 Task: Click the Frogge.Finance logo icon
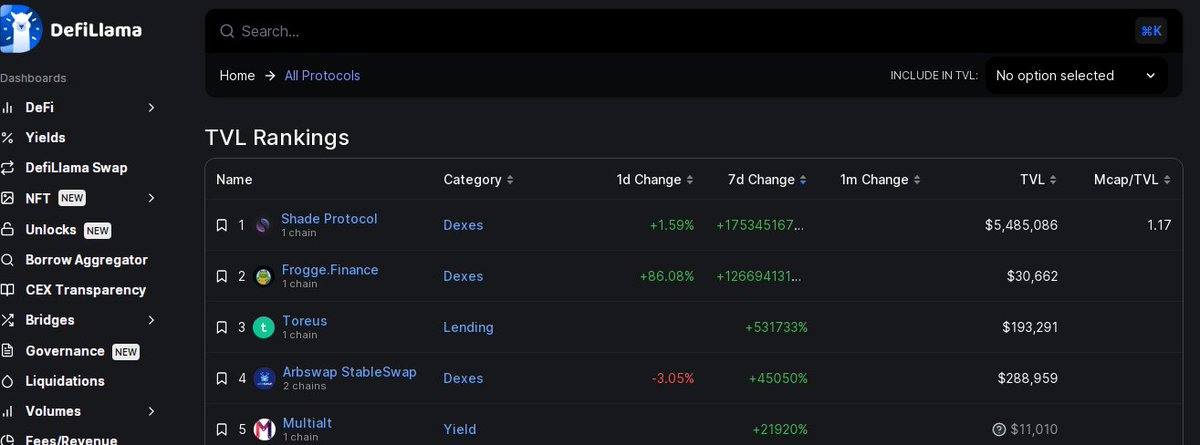(x=263, y=277)
